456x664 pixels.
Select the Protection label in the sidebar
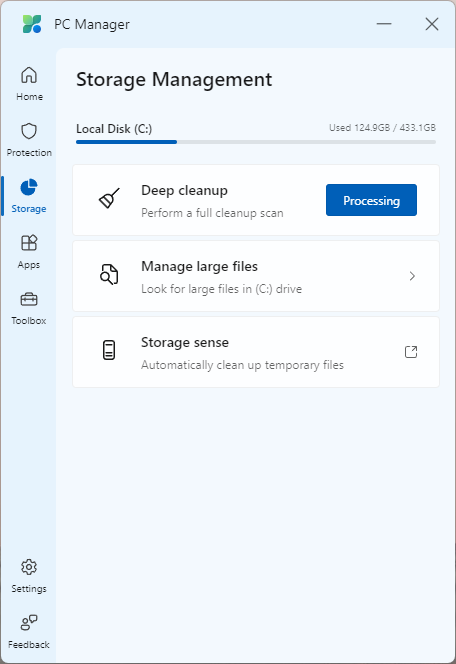[x=29, y=152]
